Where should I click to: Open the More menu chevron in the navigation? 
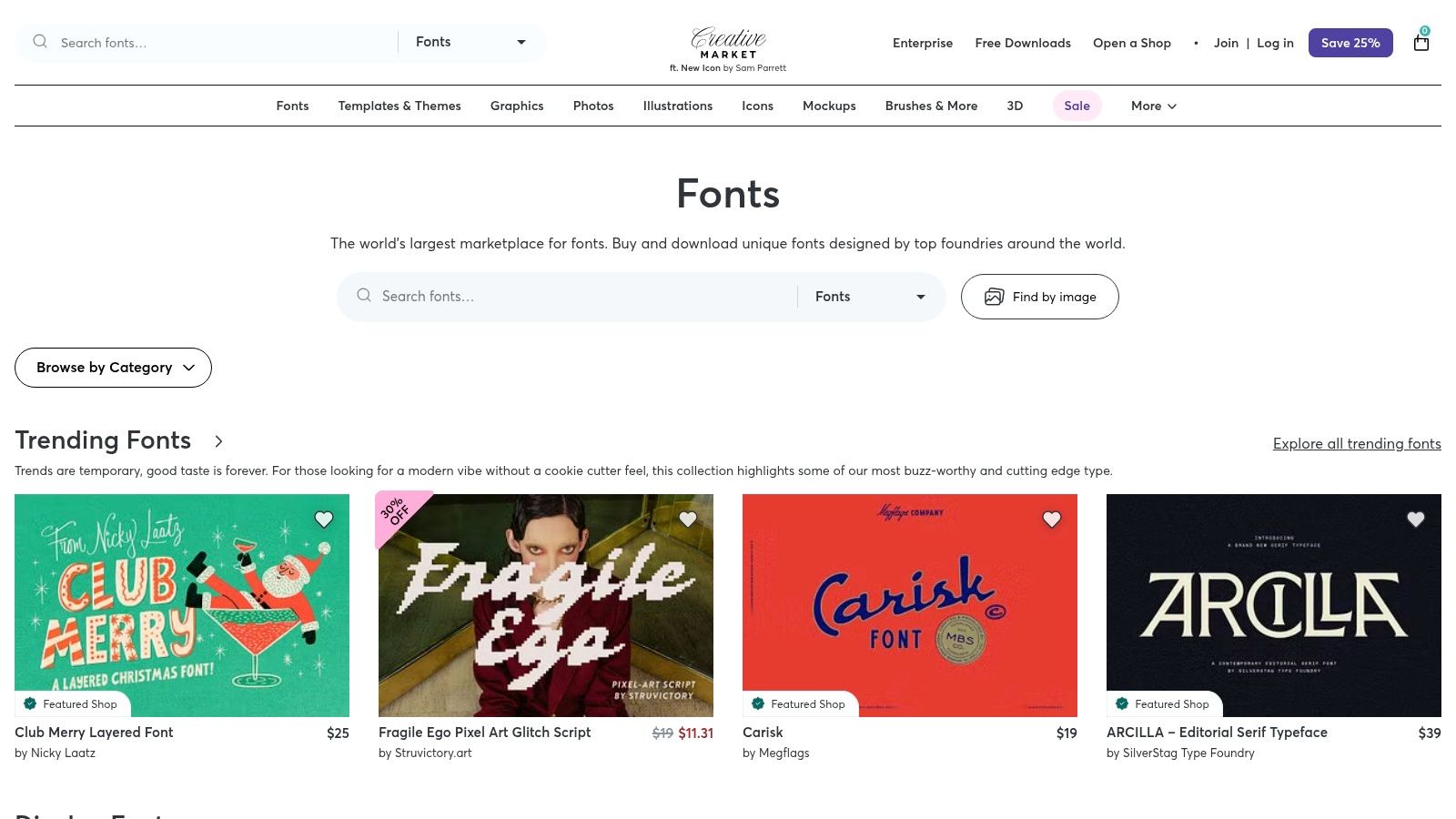[1171, 106]
